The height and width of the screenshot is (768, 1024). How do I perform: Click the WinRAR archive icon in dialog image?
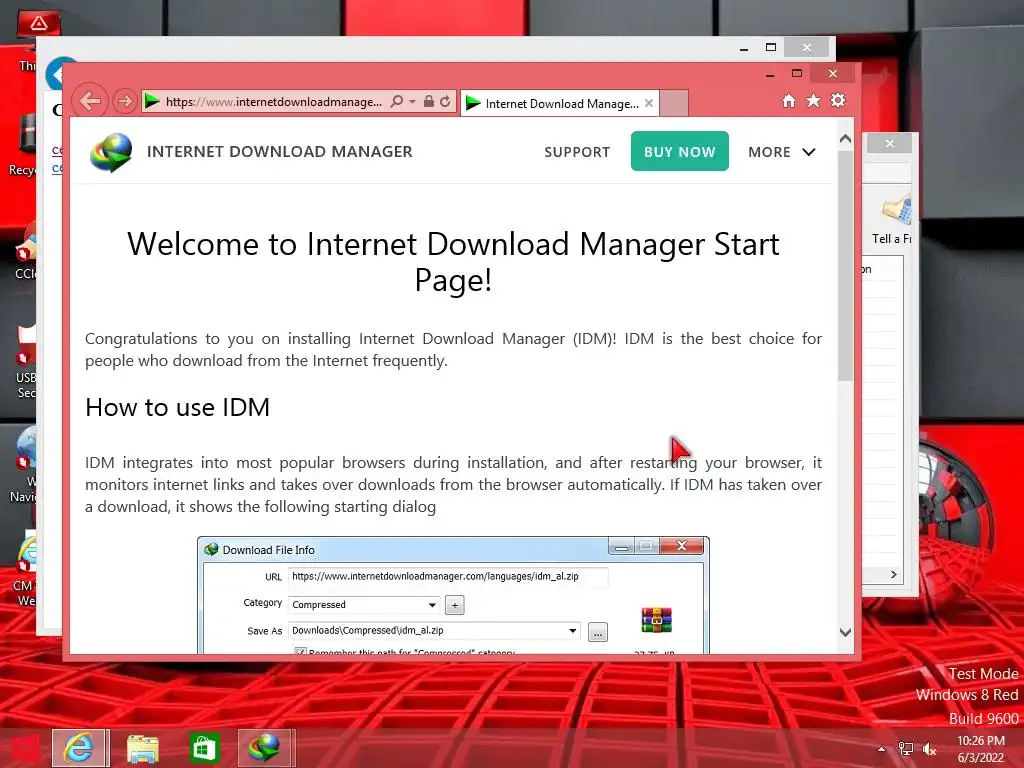pyautogui.click(x=657, y=620)
